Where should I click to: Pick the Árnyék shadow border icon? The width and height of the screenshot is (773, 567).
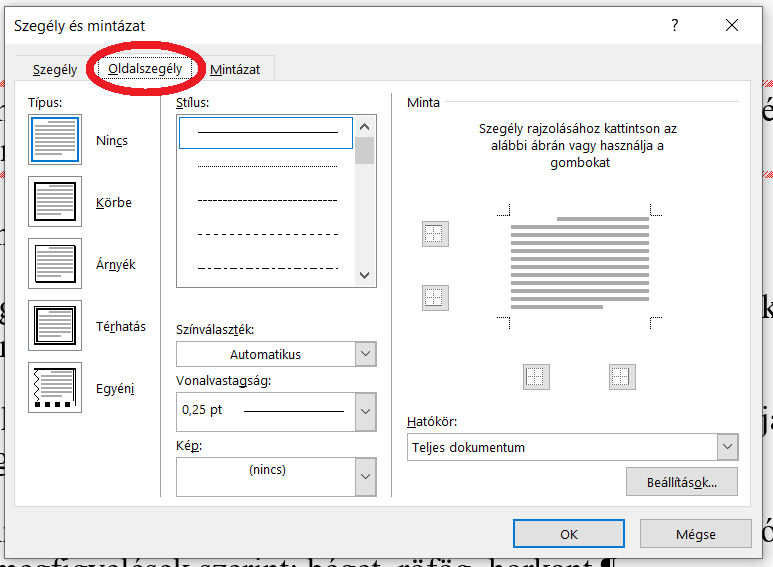54,264
